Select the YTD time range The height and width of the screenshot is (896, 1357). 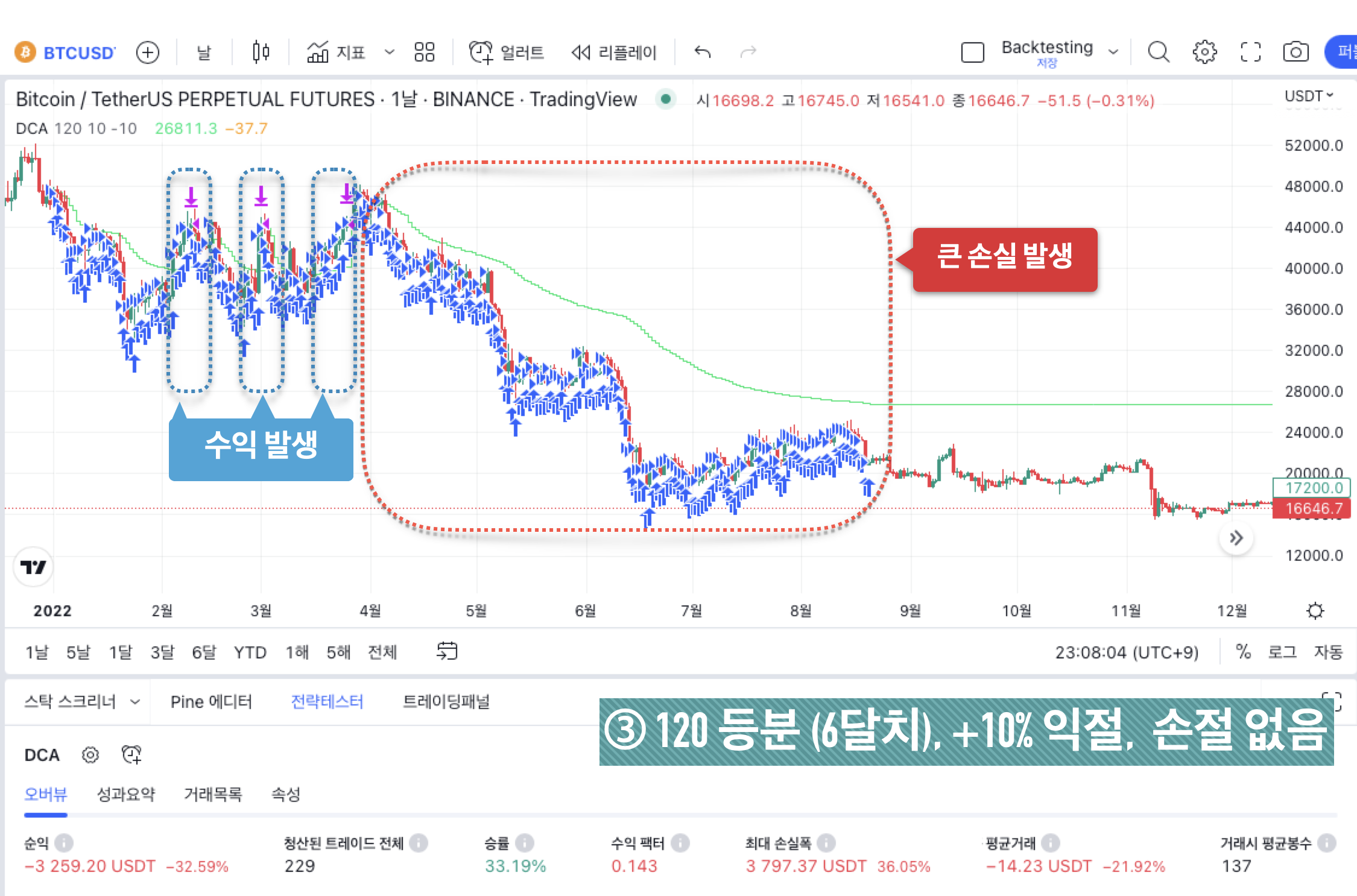(250, 652)
